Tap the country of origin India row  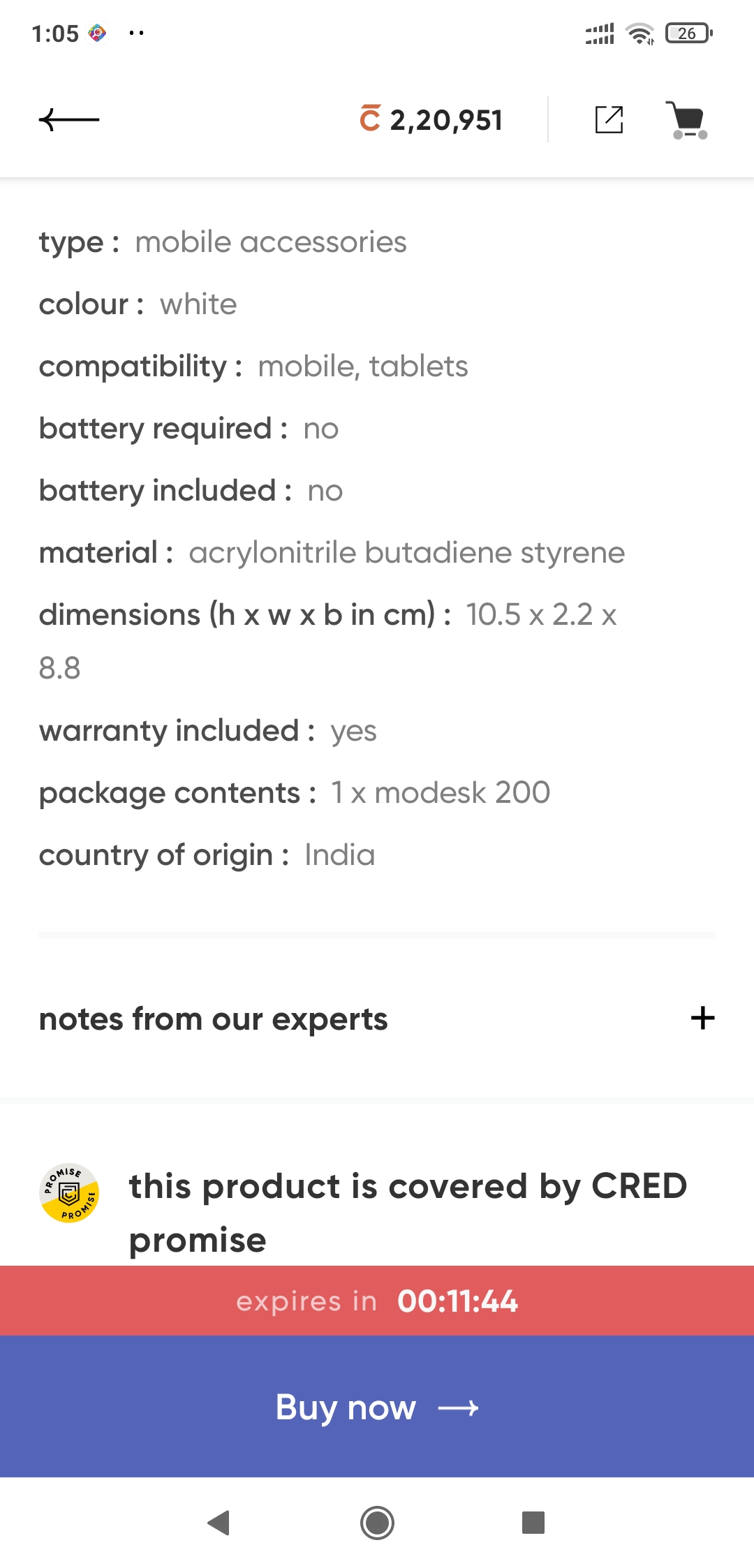click(207, 855)
